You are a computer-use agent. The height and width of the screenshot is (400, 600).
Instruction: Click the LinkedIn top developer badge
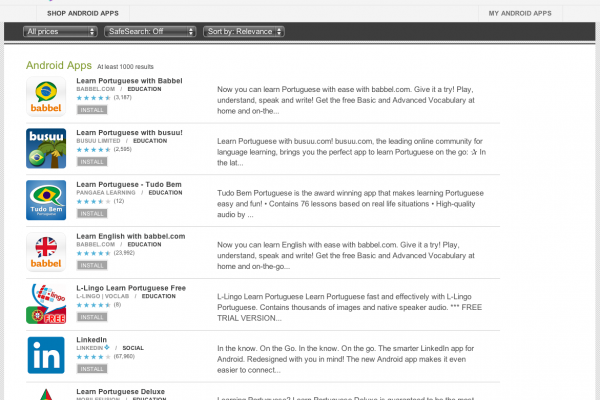[107, 348]
